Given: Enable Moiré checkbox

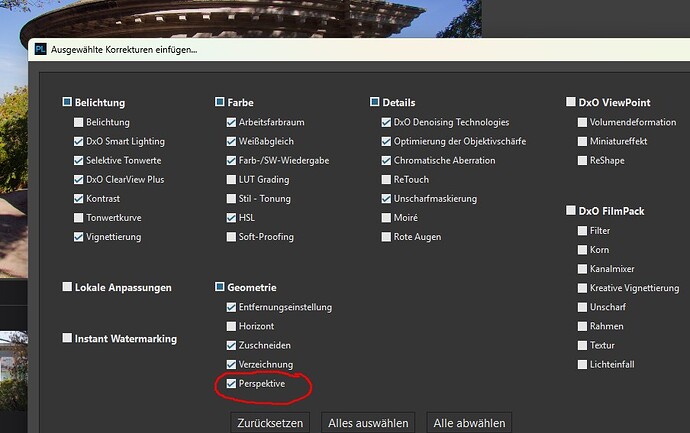Looking at the screenshot, I should [386, 217].
